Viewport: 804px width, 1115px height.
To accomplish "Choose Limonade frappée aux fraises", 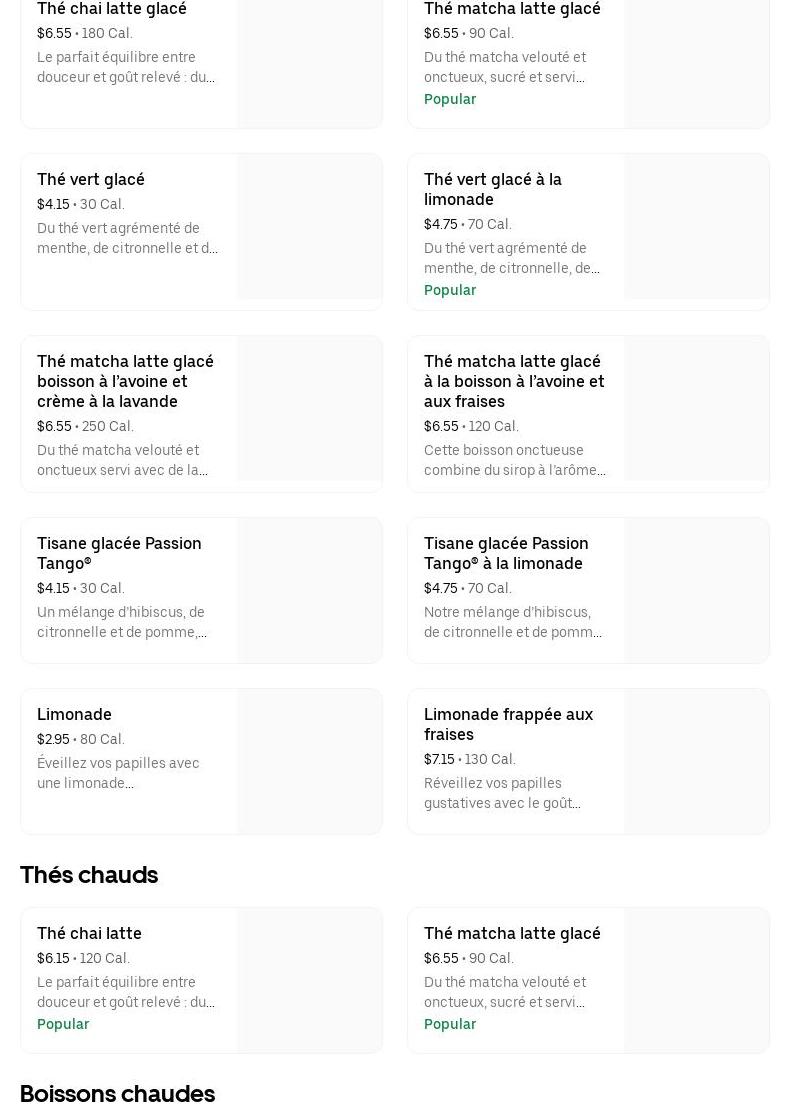I will [x=508, y=724].
